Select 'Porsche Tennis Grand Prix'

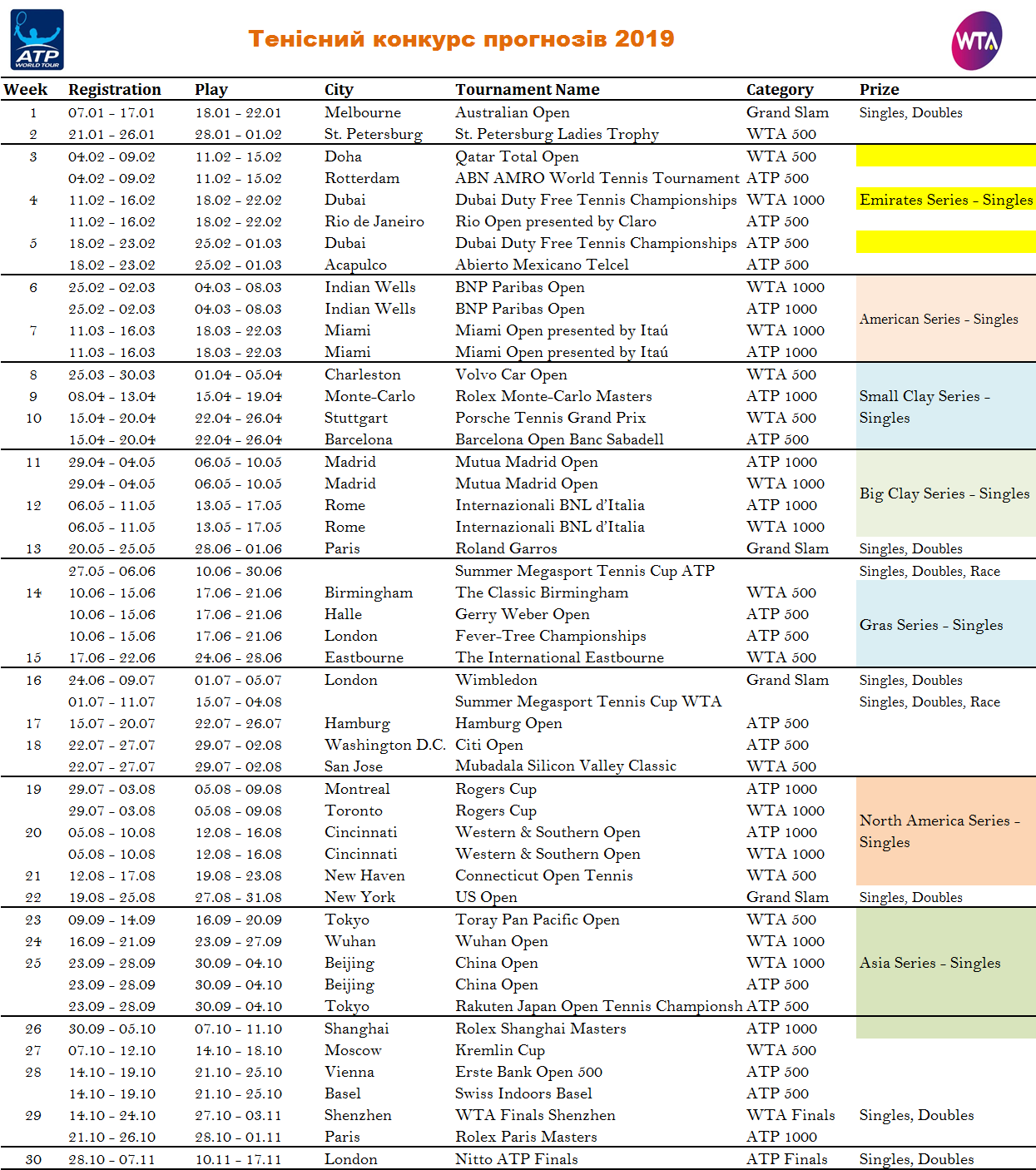click(x=550, y=418)
